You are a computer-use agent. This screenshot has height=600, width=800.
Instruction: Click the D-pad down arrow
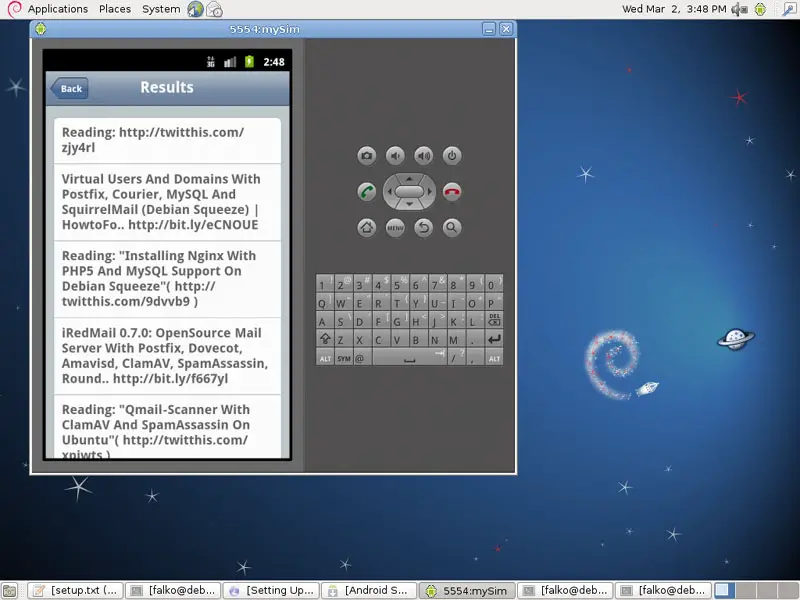click(409, 205)
